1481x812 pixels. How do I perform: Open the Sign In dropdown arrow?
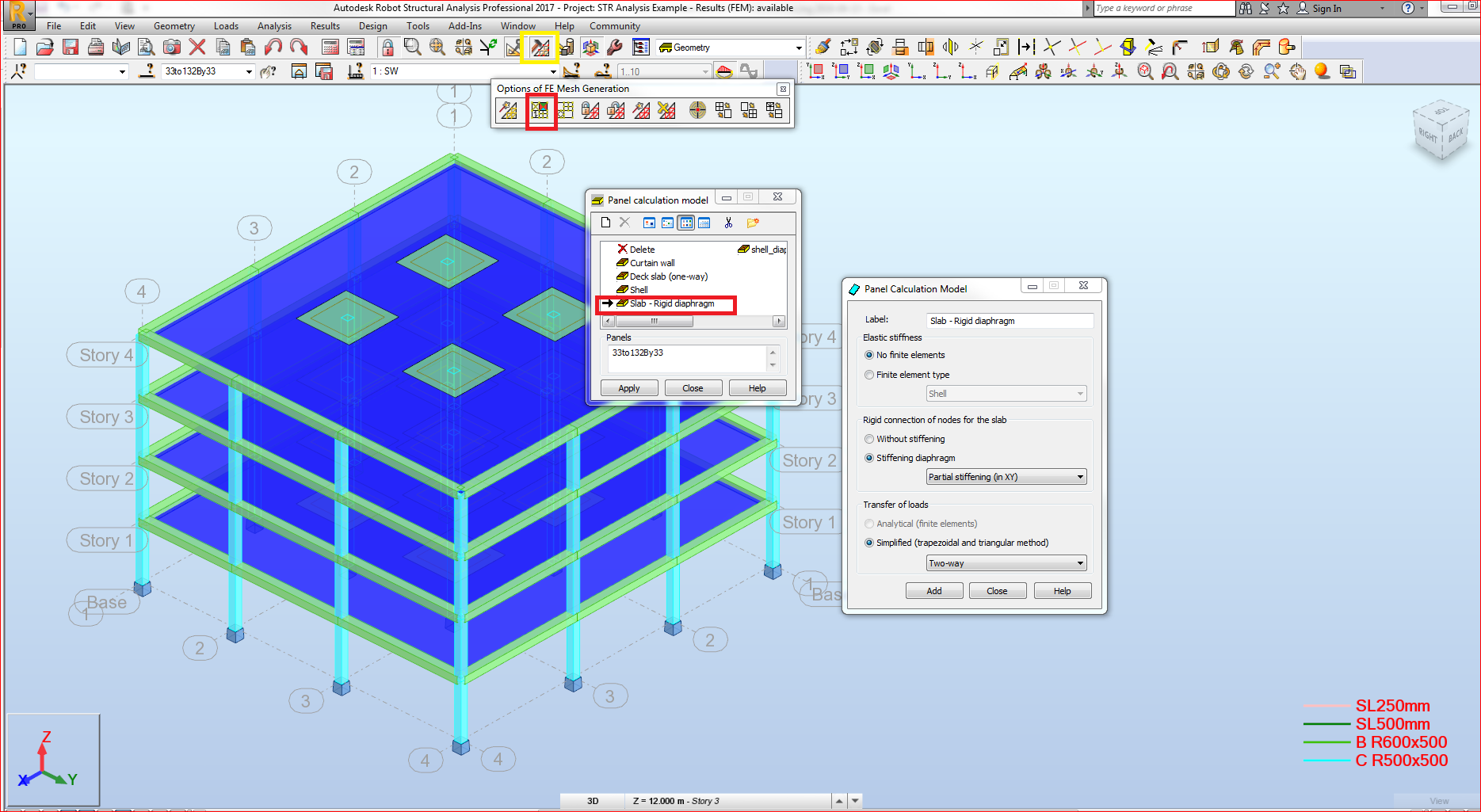coord(1383,9)
